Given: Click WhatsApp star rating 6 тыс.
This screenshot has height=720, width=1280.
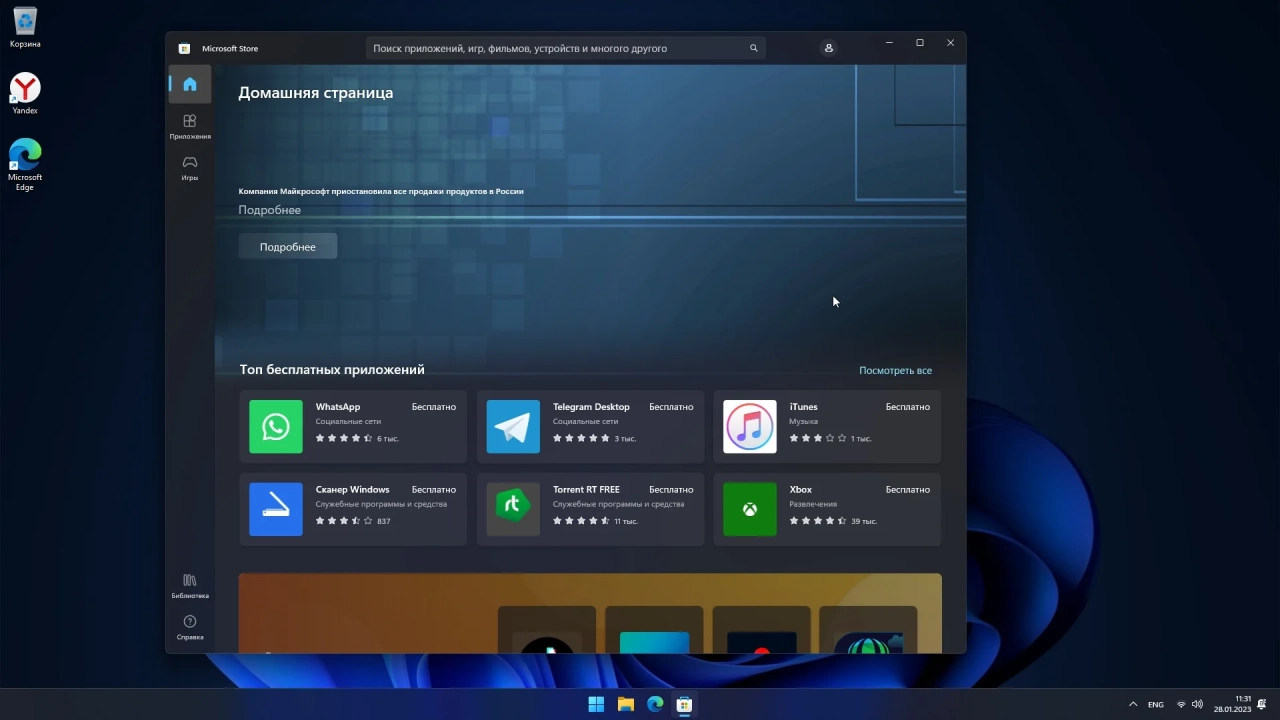Looking at the screenshot, I should 357,438.
